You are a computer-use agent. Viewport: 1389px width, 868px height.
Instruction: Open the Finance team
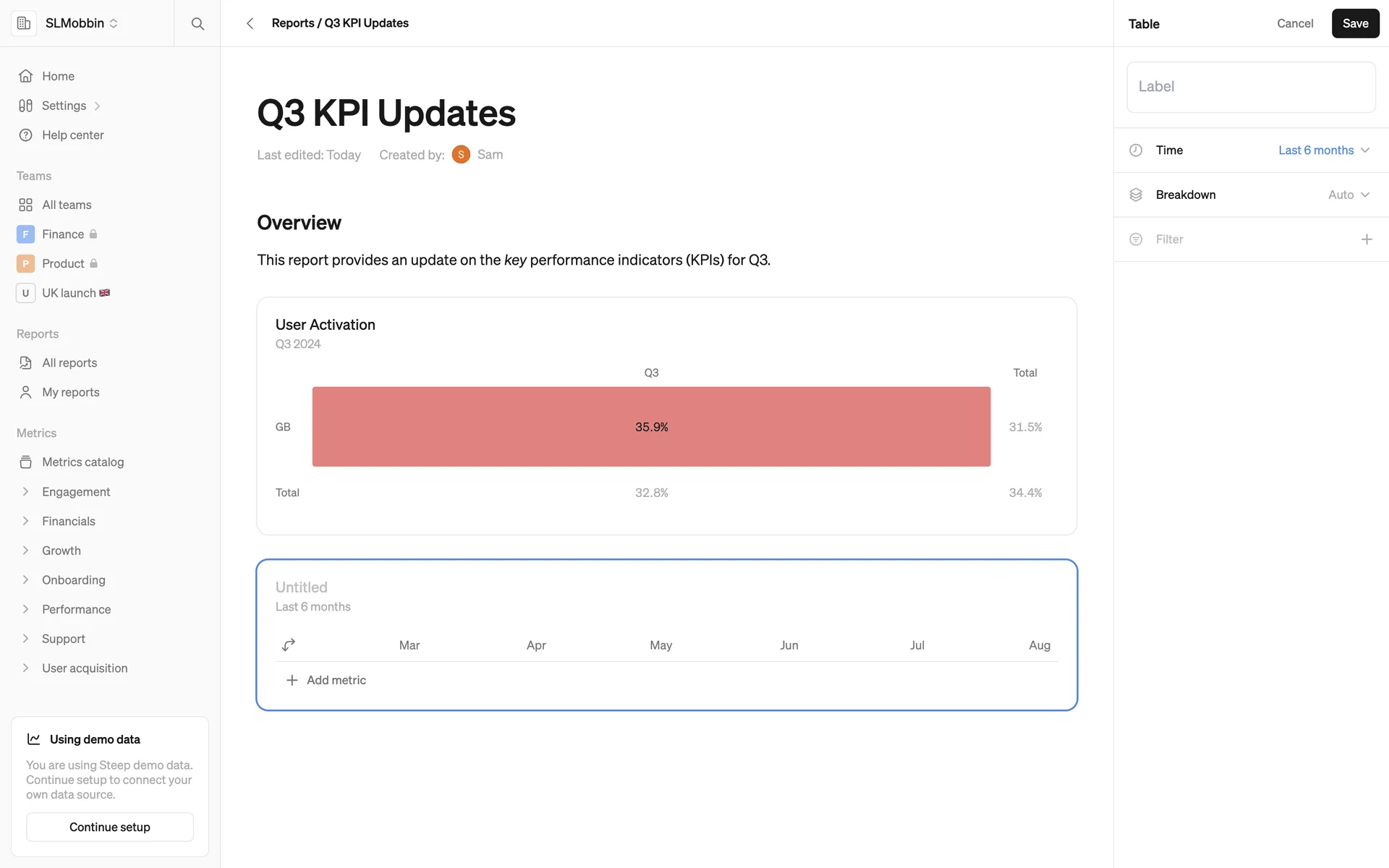click(63, 234)
